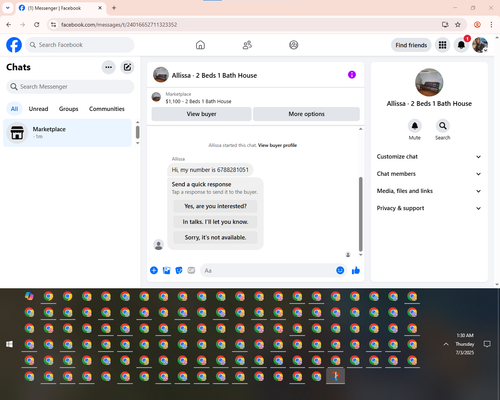Click the chat list scrollbar thumb

[137, 132]
